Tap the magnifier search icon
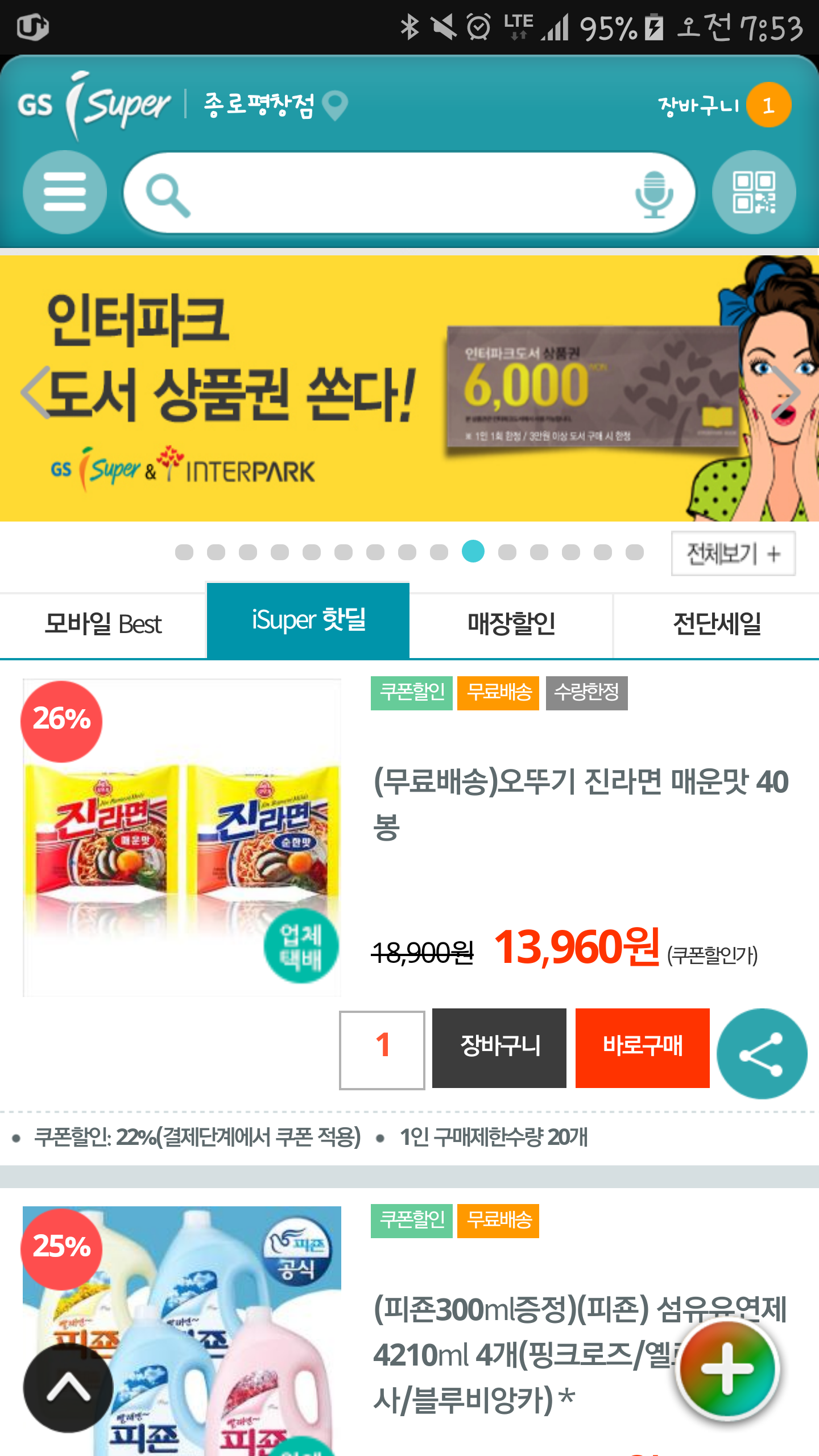This screenshot has height=1456, width=819. (x=168, y=196)
